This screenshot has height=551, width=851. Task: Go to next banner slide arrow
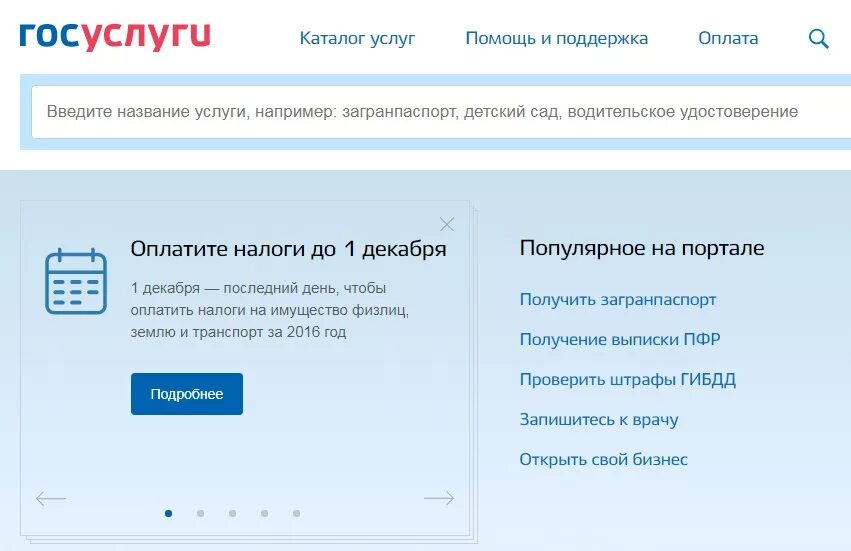point(439,498)
